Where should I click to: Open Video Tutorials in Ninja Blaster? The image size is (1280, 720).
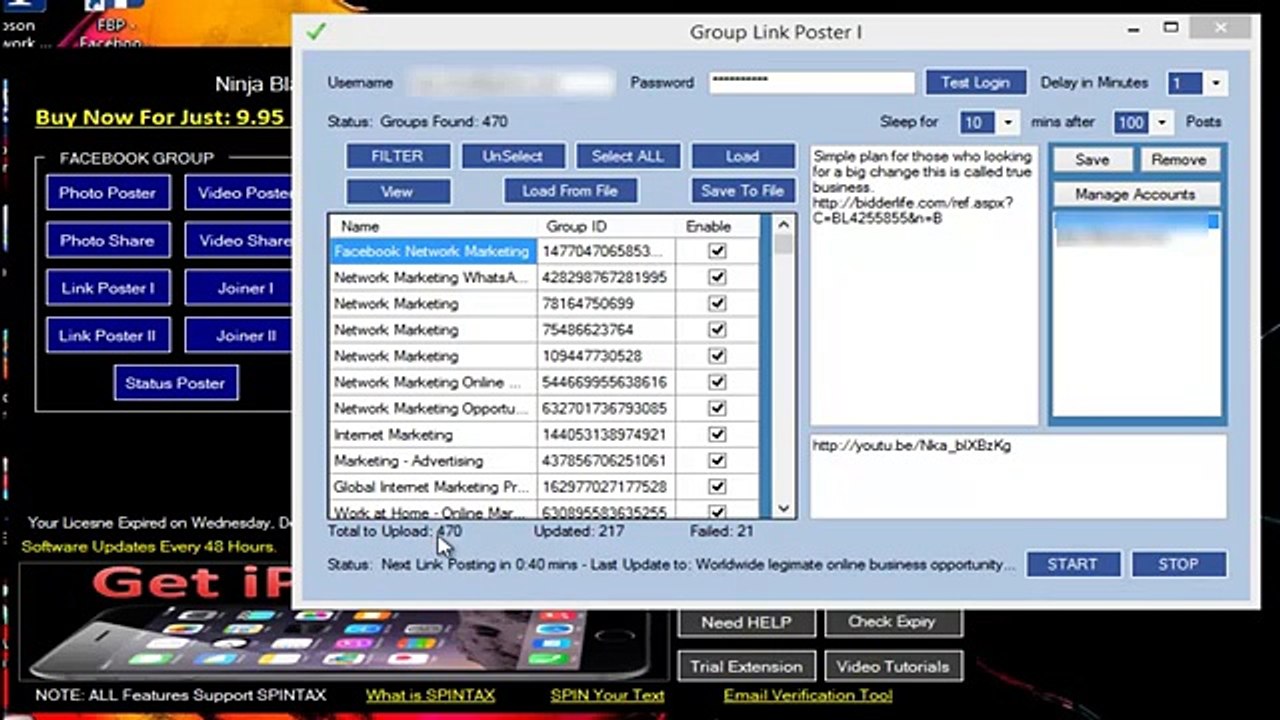point(892,666)
